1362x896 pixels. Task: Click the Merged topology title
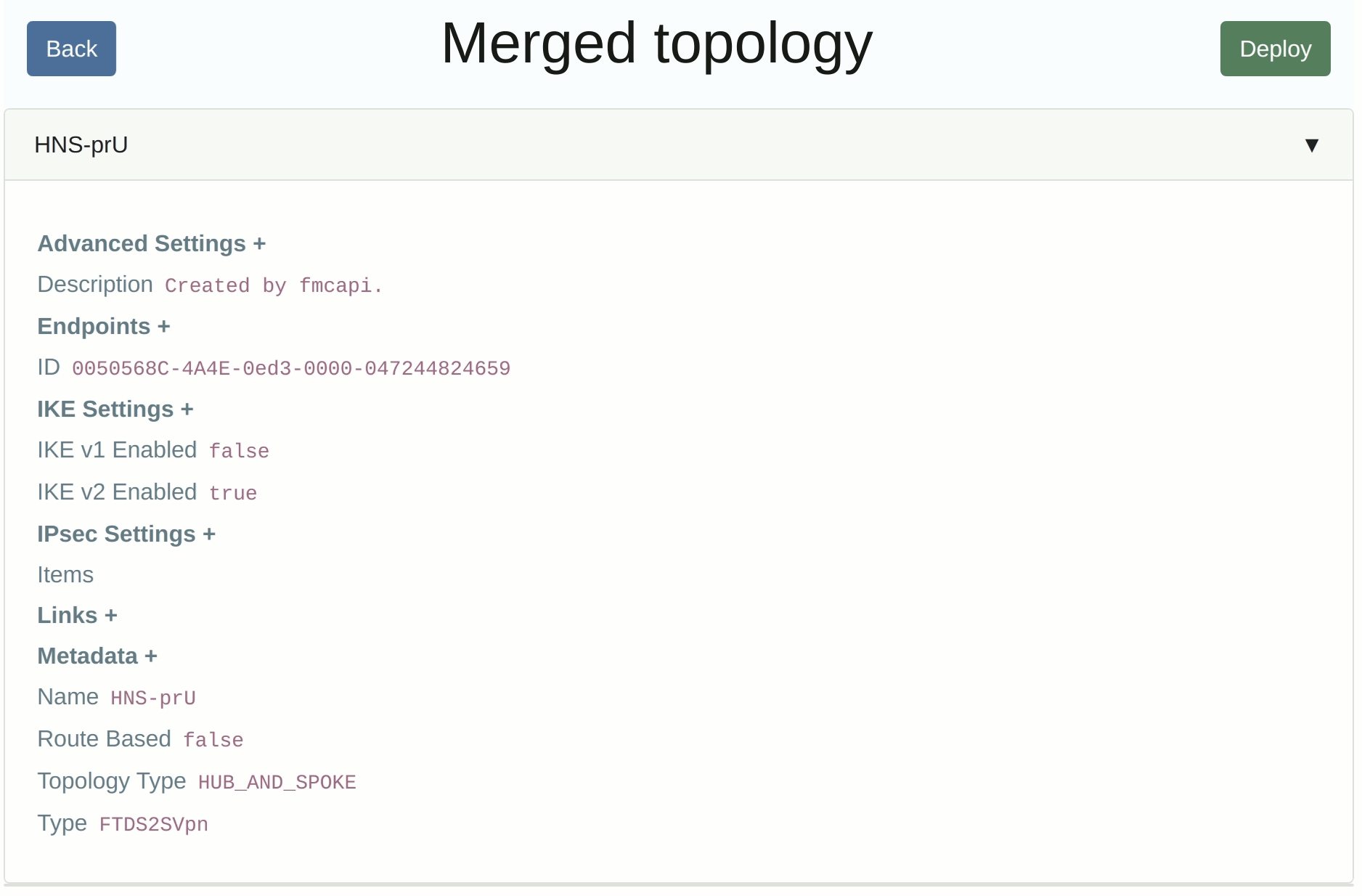[x=656, y=45]
